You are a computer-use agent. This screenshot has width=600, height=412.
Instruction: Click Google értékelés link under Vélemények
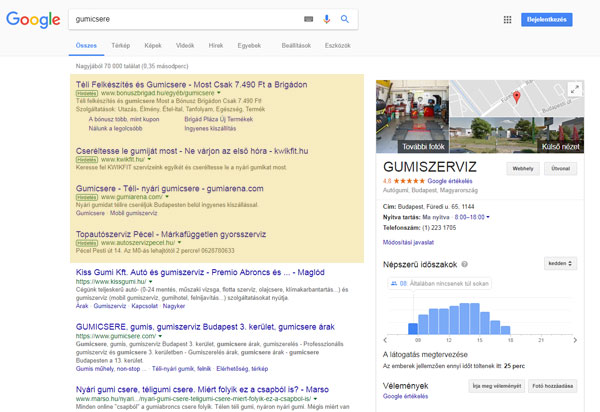[405, 396]
